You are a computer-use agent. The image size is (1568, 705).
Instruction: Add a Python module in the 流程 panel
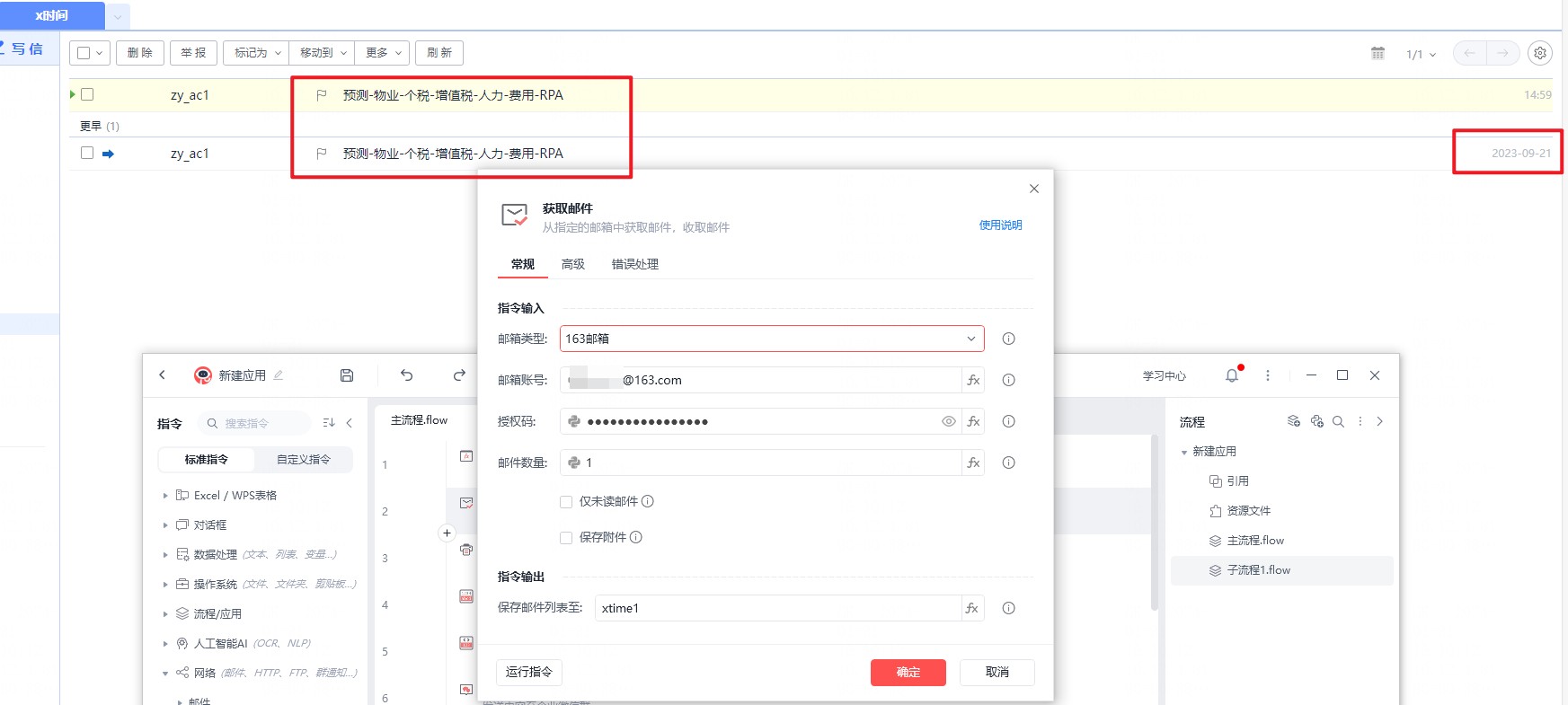[x=1317, y=421]
